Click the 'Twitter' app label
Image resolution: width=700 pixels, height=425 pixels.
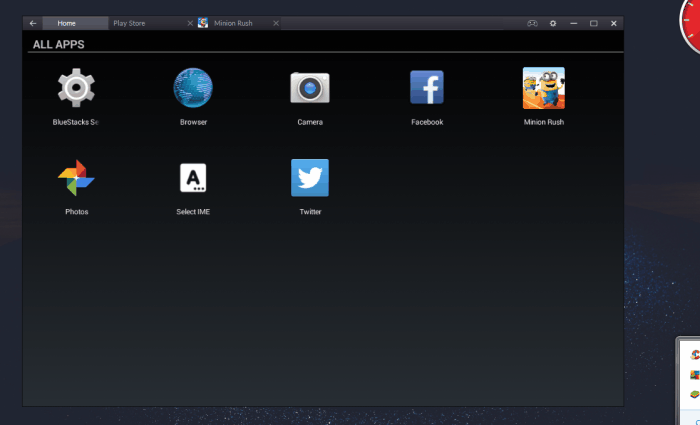310,212
